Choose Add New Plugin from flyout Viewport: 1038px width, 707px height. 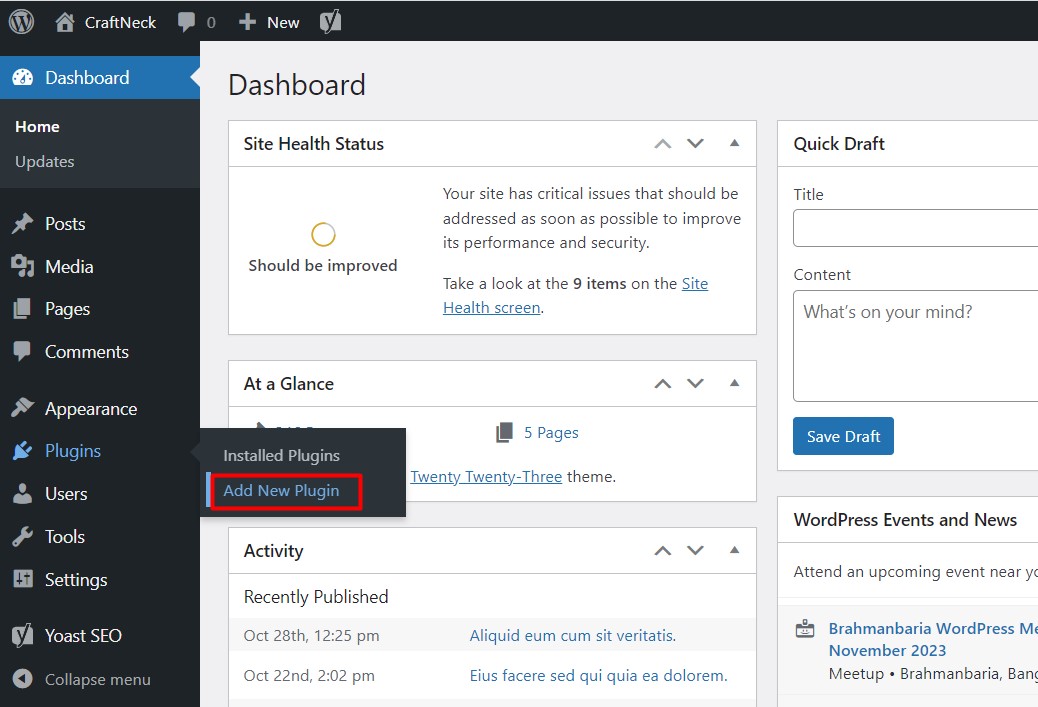[x=281, y=491]
